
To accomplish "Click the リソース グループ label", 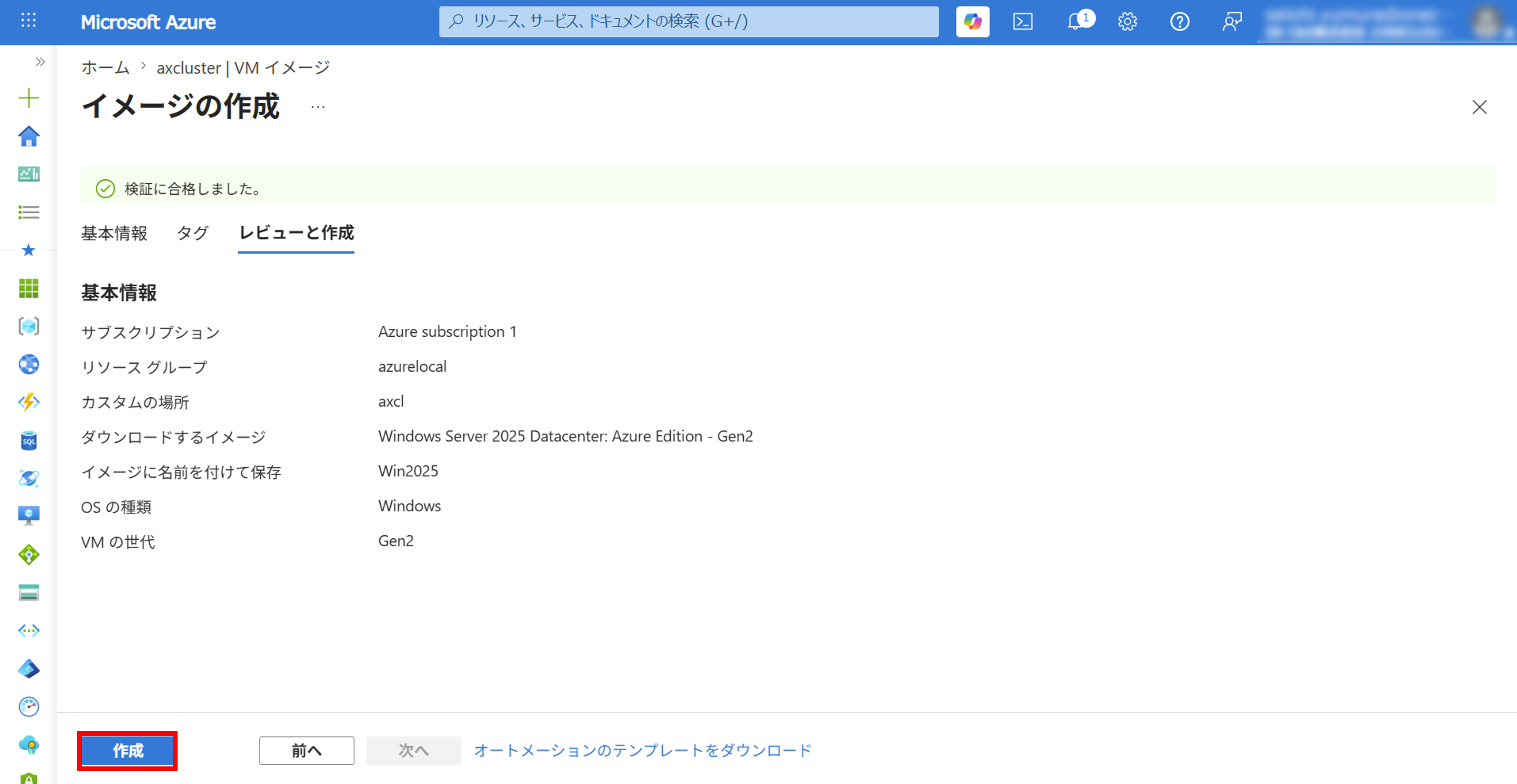I will click(x=144, y=367).
